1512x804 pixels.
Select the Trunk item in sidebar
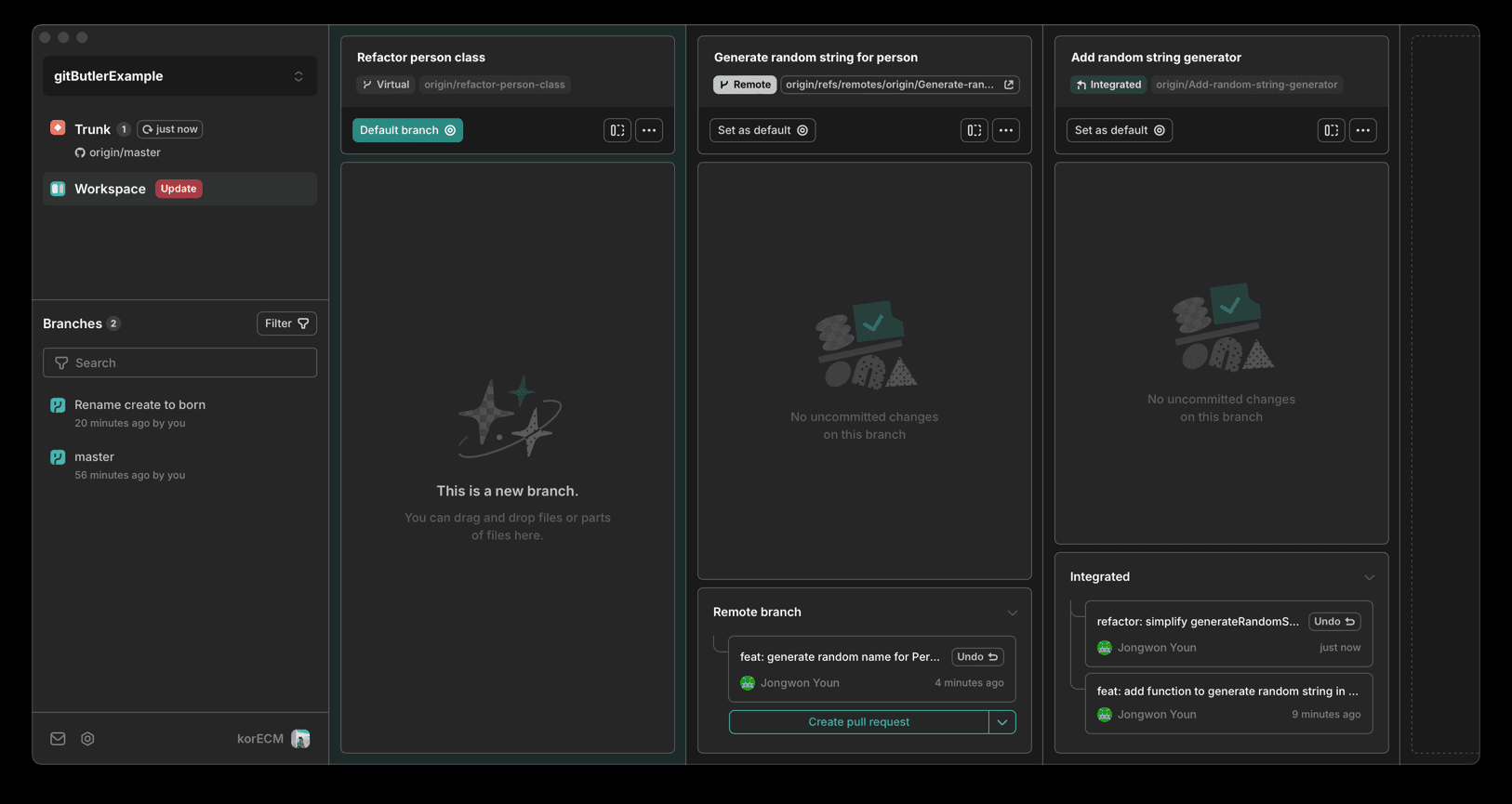tap(179, 138)
